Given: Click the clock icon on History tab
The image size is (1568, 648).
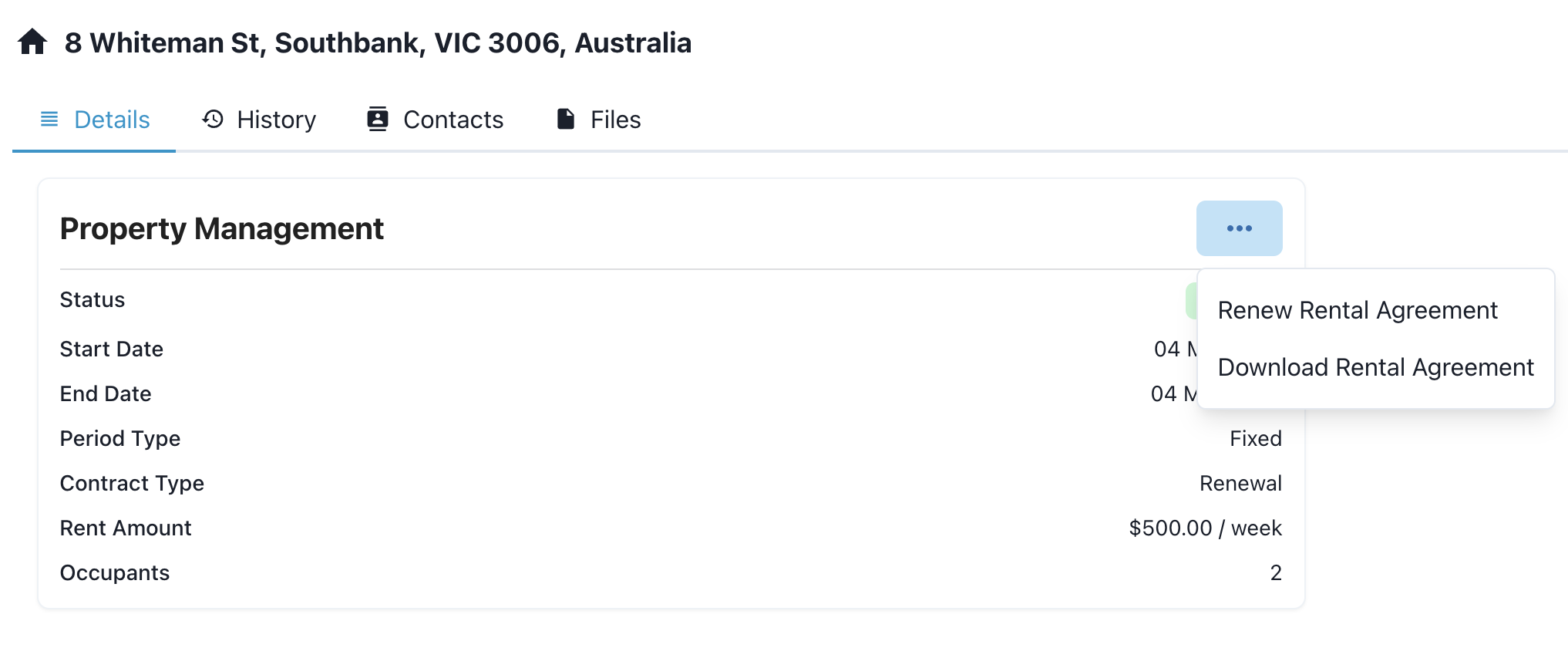Looking at the screenshot, I should [213, 119].
